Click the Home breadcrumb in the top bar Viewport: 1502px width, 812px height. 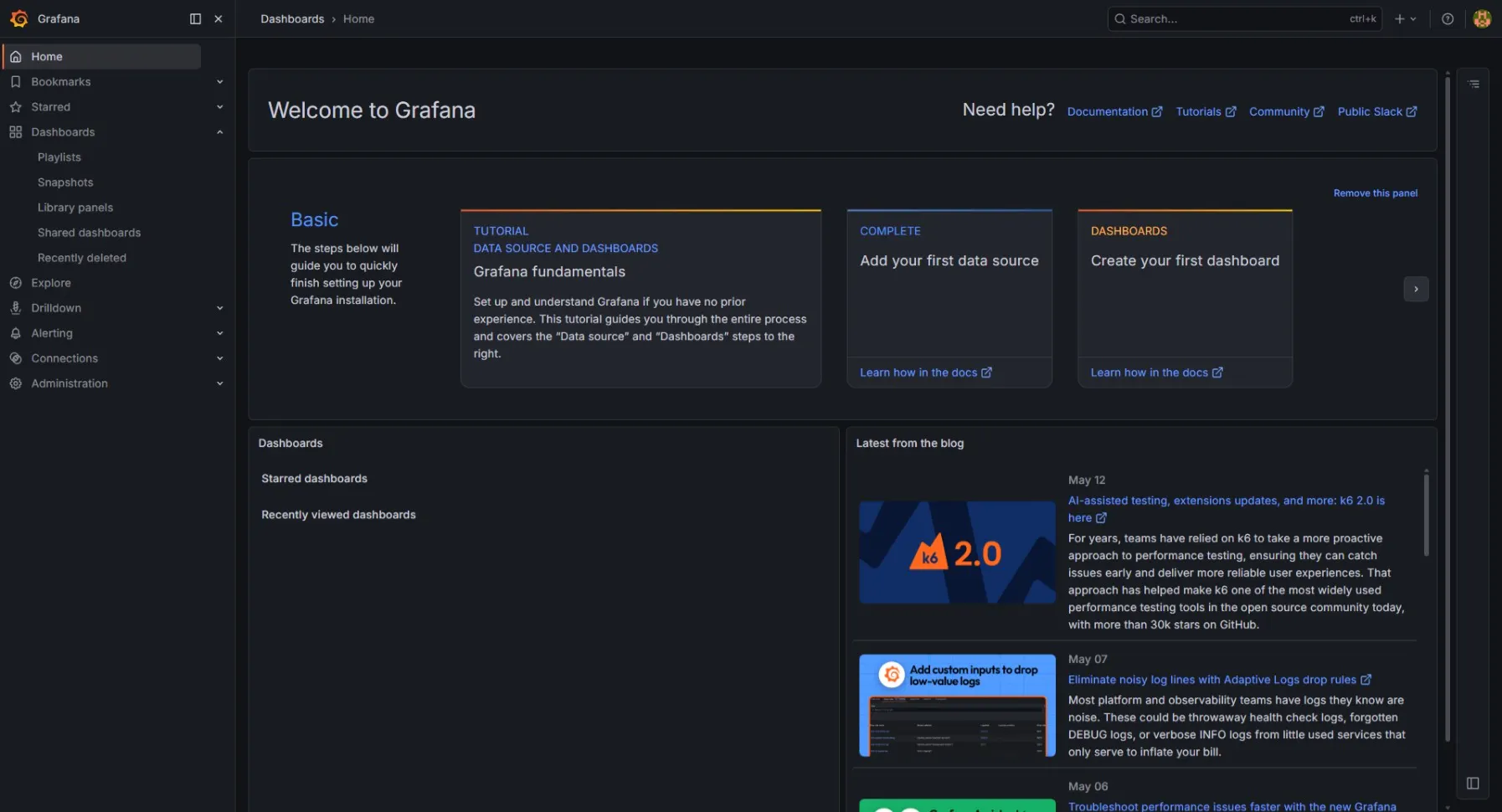click(358, 18)
